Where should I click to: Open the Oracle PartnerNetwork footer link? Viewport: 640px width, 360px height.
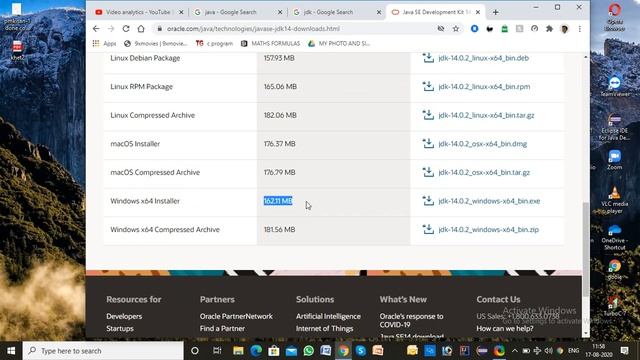pyautogui.click(x=236, y=316)
